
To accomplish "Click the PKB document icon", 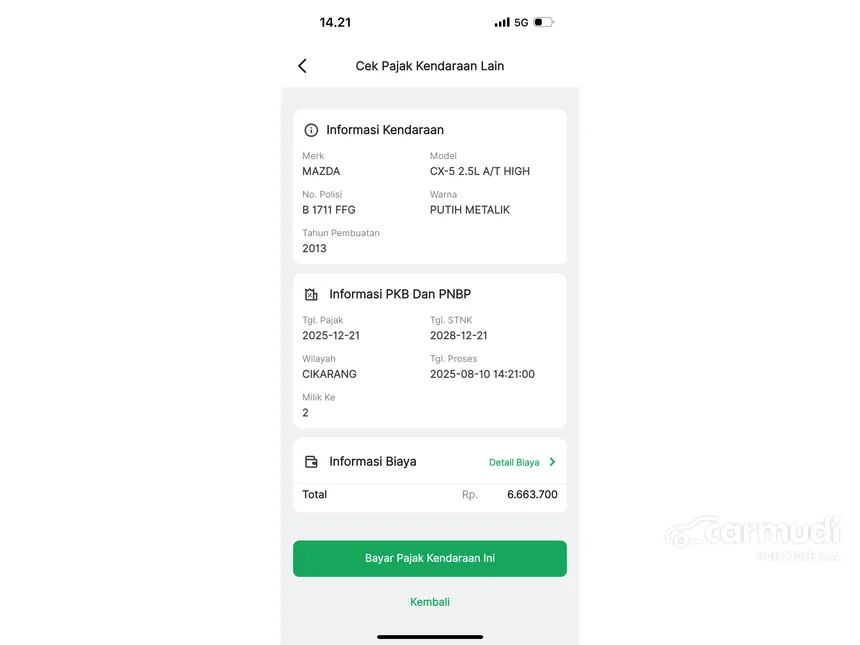I will pos(311,295).
